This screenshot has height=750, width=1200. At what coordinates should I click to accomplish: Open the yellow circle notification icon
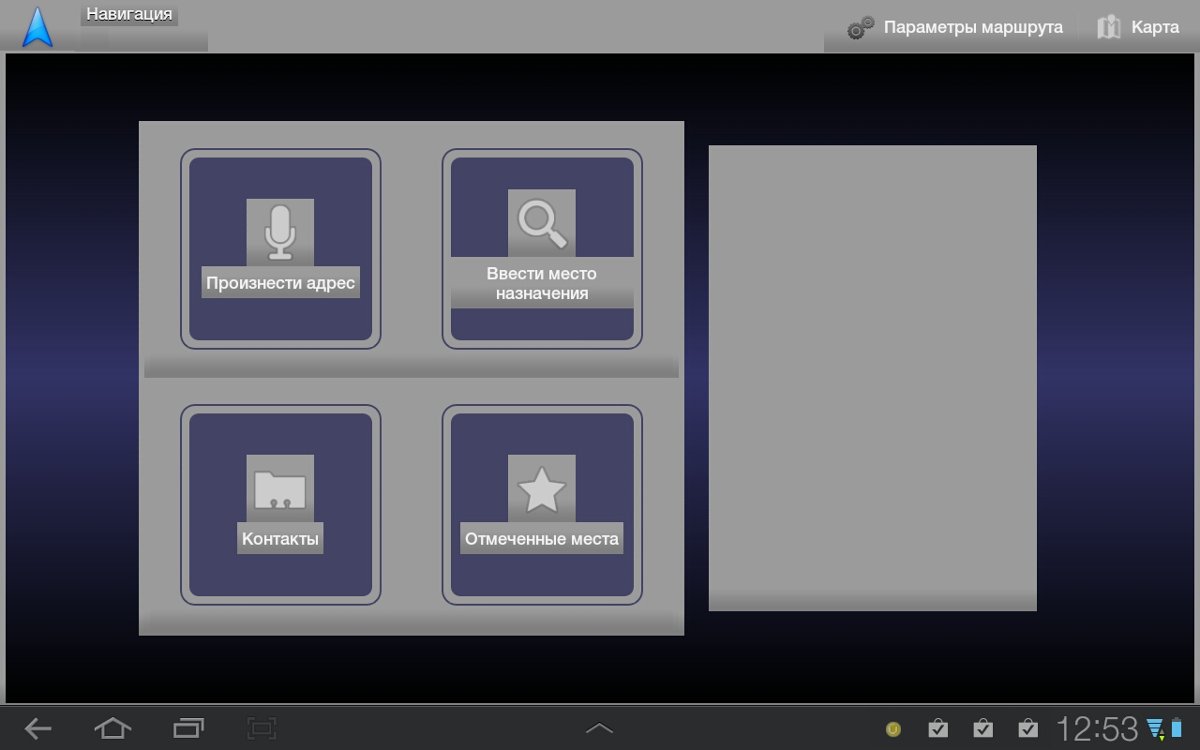tap(893, 729)
